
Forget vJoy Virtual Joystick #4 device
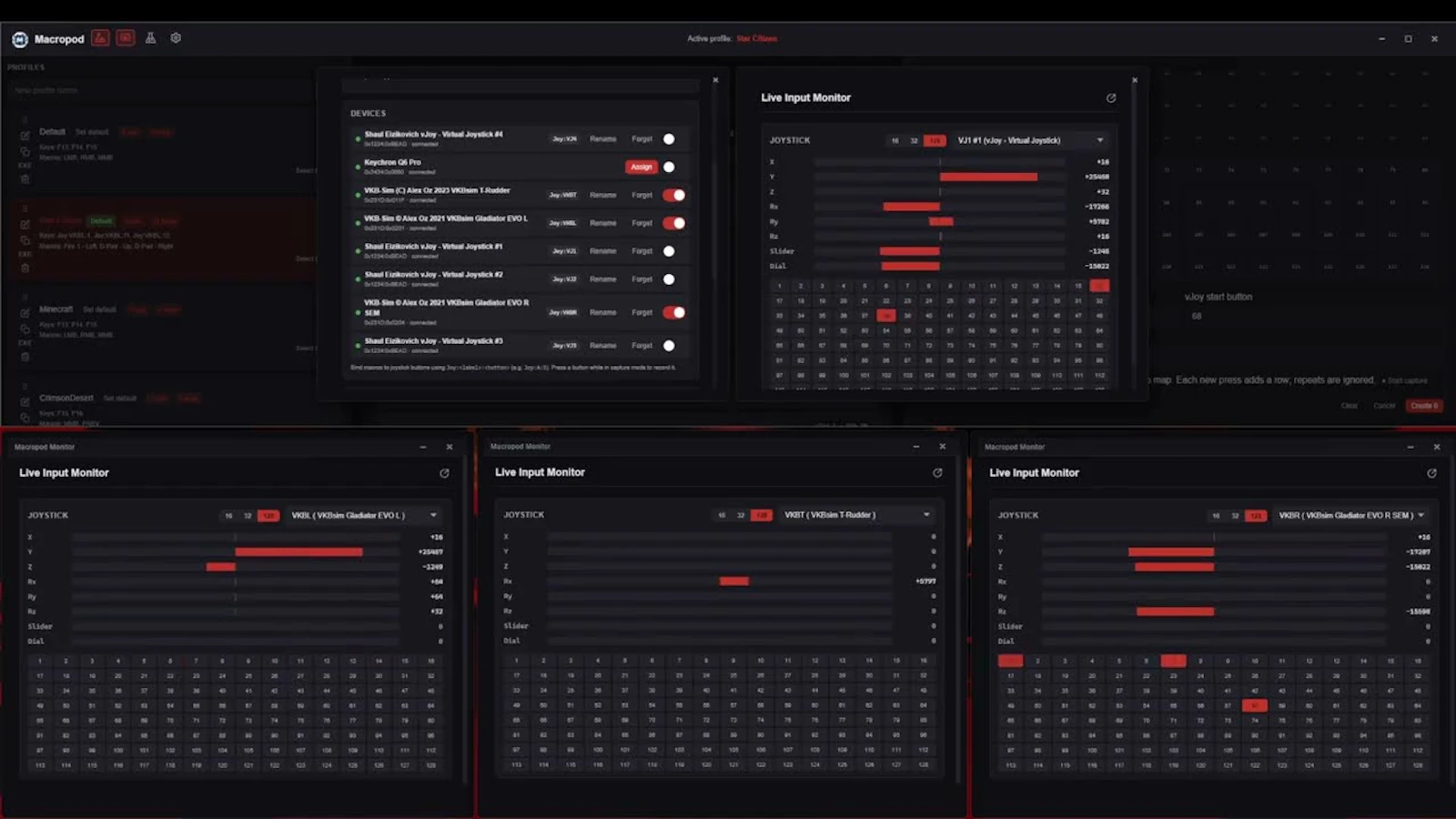[642, 139]
